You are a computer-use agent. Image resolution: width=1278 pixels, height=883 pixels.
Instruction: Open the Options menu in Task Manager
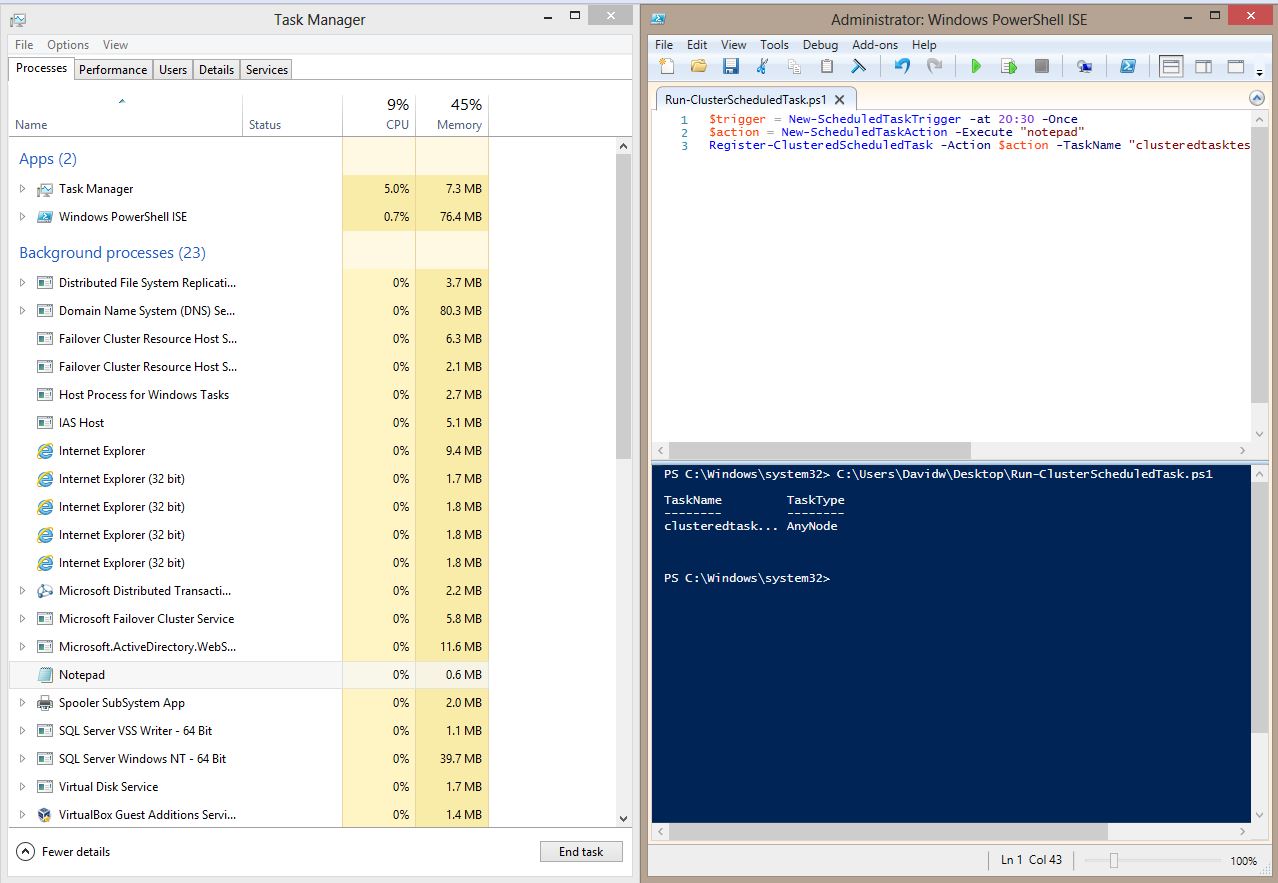coord(68,45)
